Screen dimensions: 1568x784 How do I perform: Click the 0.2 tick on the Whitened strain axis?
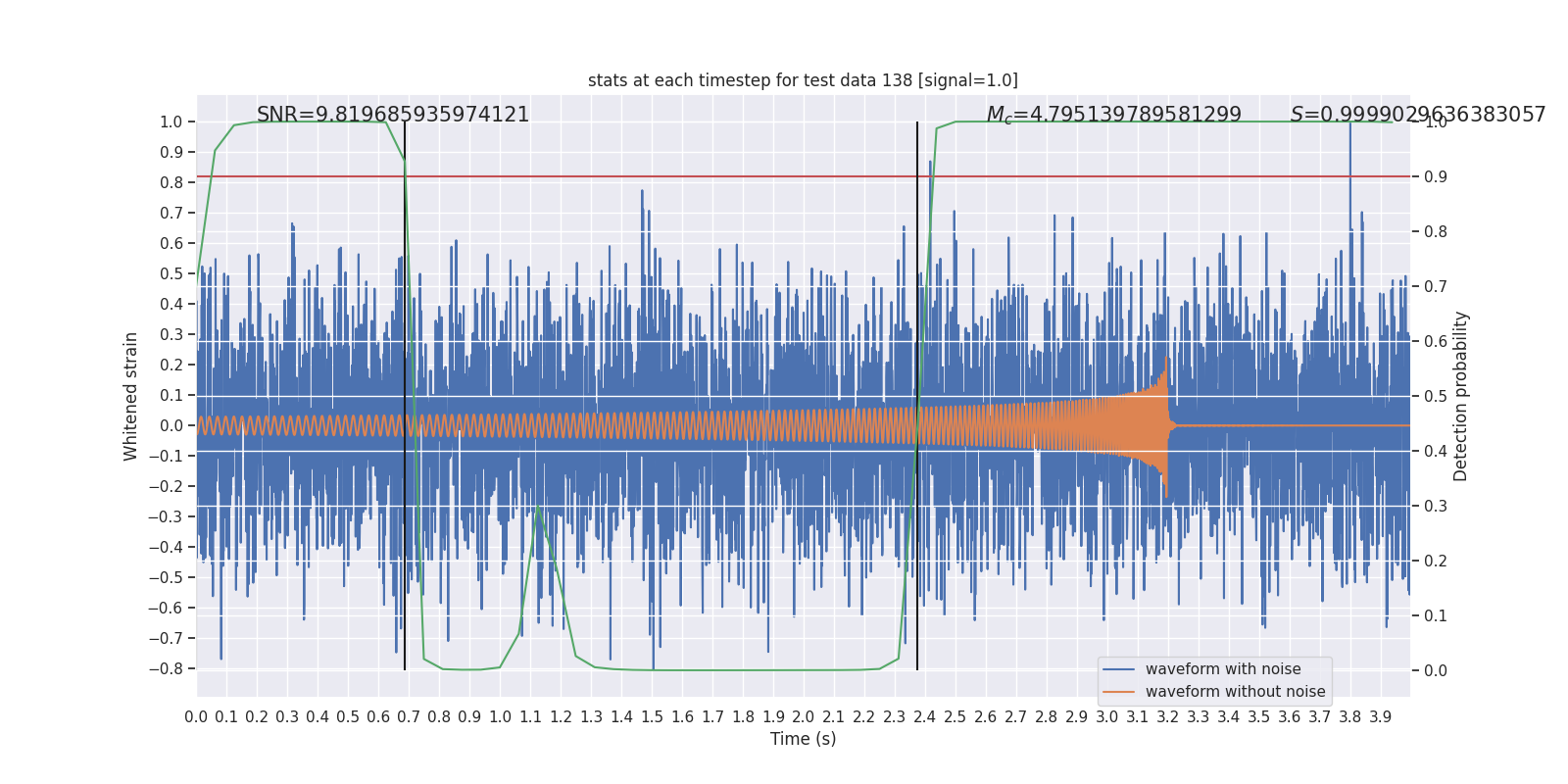171,366
